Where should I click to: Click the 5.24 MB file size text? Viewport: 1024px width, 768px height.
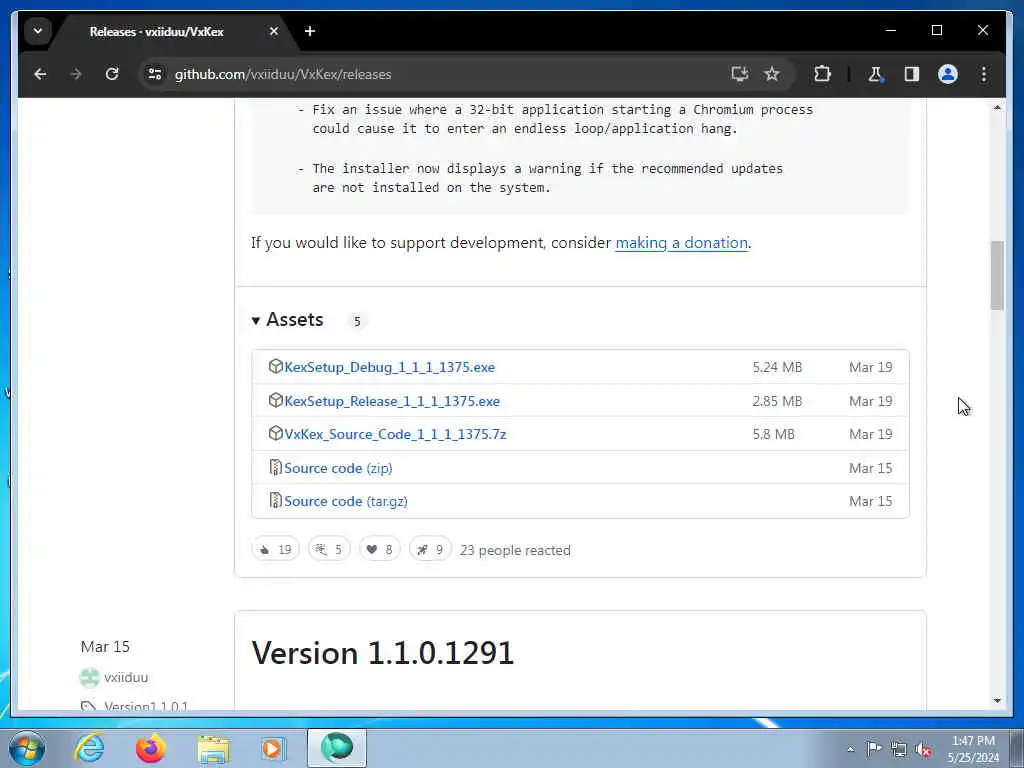[x=777, y=367]
